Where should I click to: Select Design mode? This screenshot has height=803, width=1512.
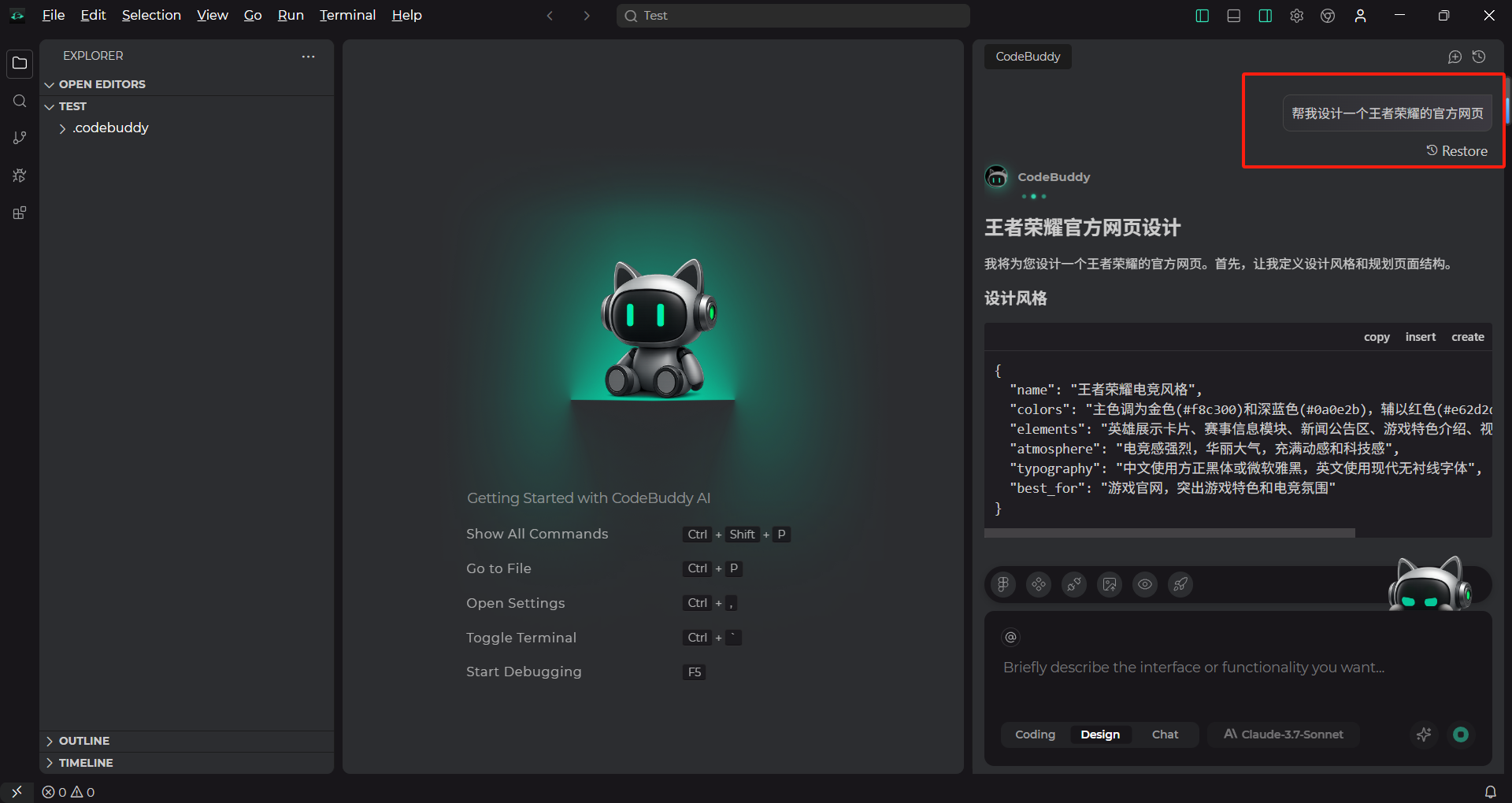1100,735
